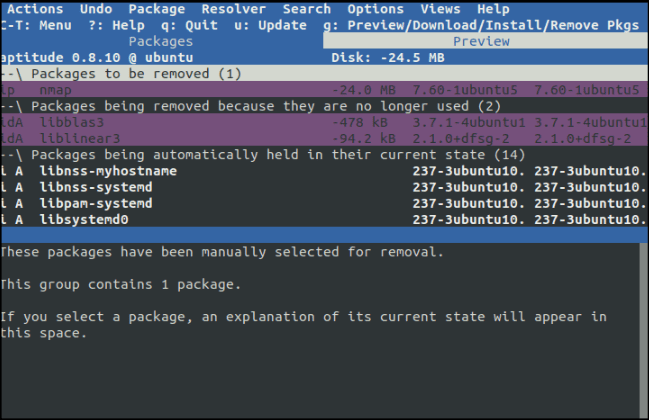The height and width of the screenshot is (420, 649).
Task: Open the Options menu
Action: (375, 9)
